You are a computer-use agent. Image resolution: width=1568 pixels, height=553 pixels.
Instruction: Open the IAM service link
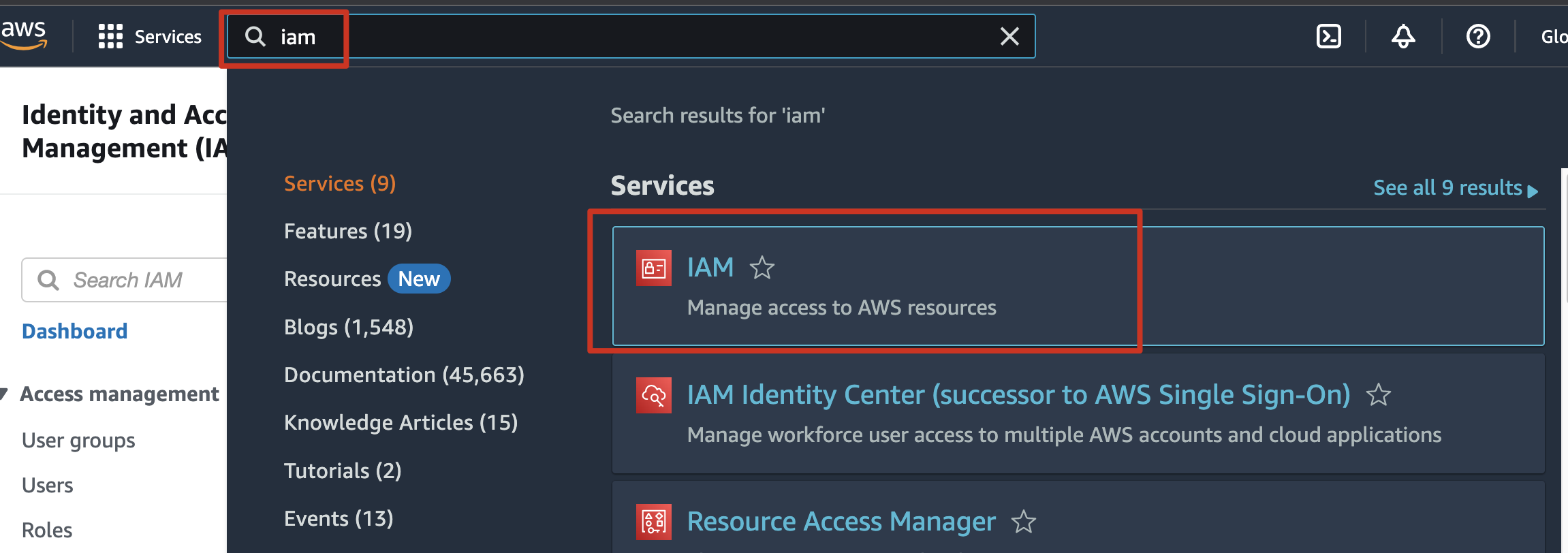point(710,268)
